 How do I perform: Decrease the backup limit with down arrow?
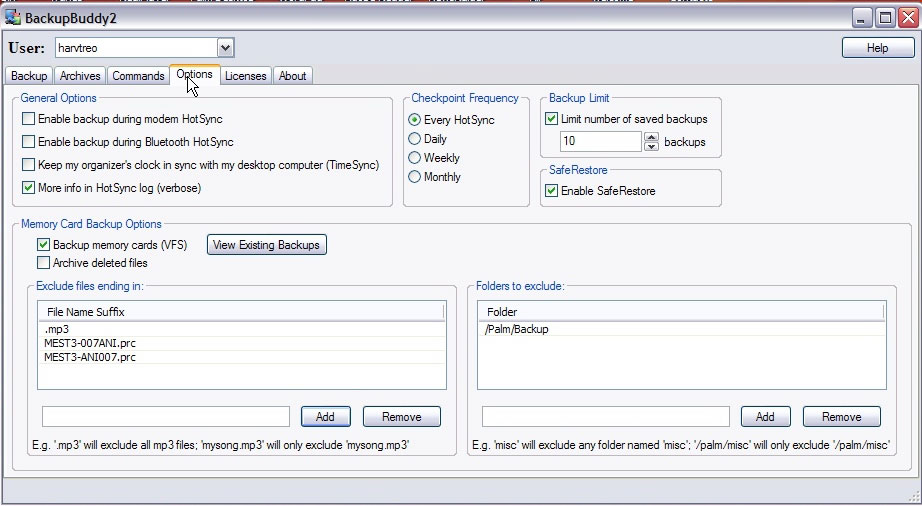(651, 147)
